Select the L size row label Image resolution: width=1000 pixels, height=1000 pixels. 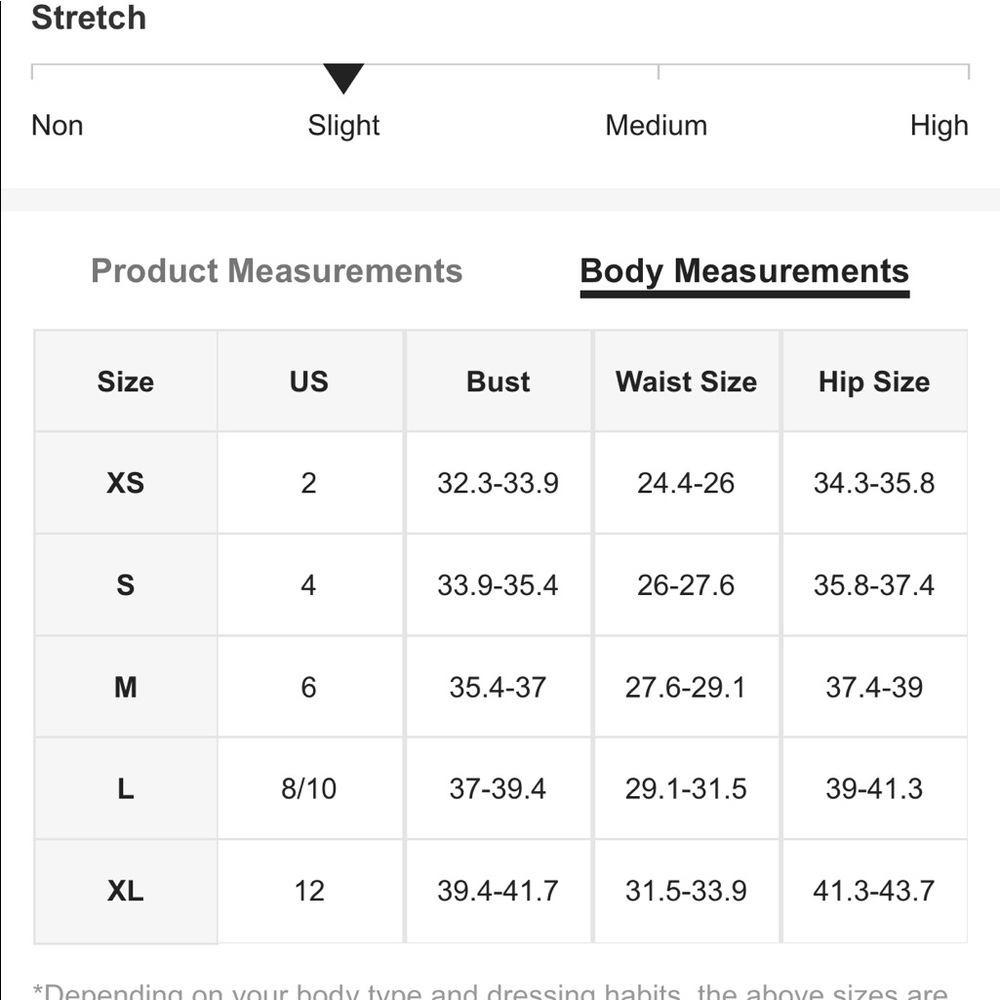[126, 789]
